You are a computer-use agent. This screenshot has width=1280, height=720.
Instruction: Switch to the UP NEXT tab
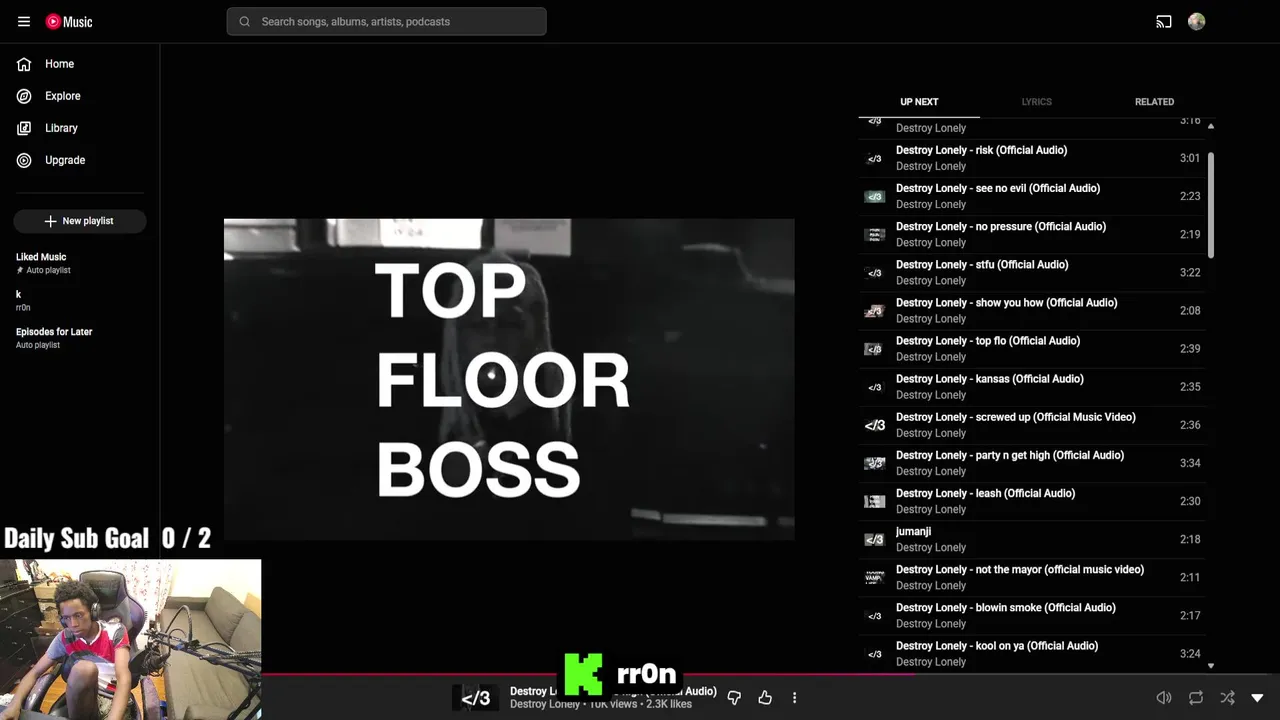coord(919,102)
